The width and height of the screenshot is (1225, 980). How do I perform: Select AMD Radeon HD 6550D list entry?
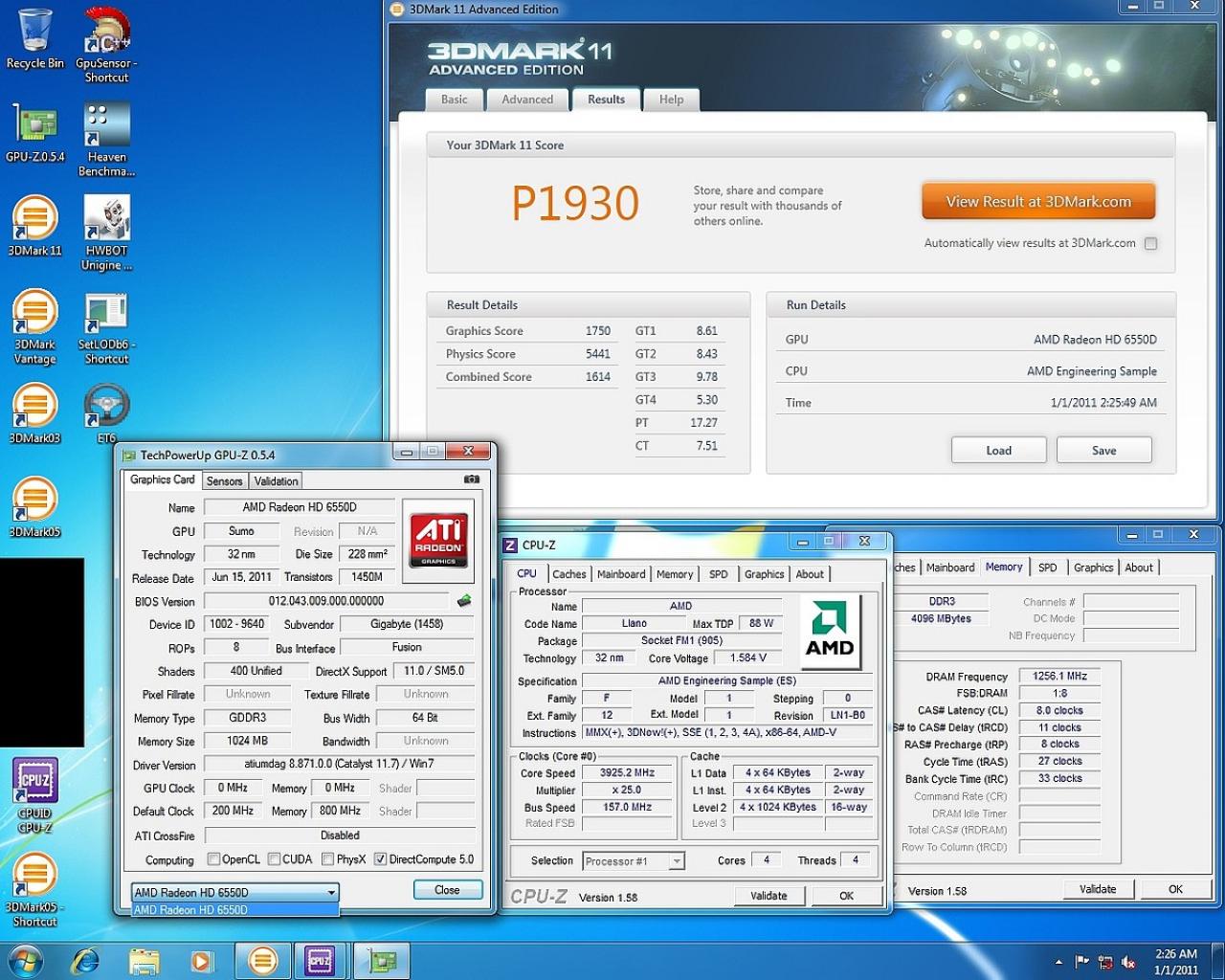pyautogui.click(x=234, y=910)
